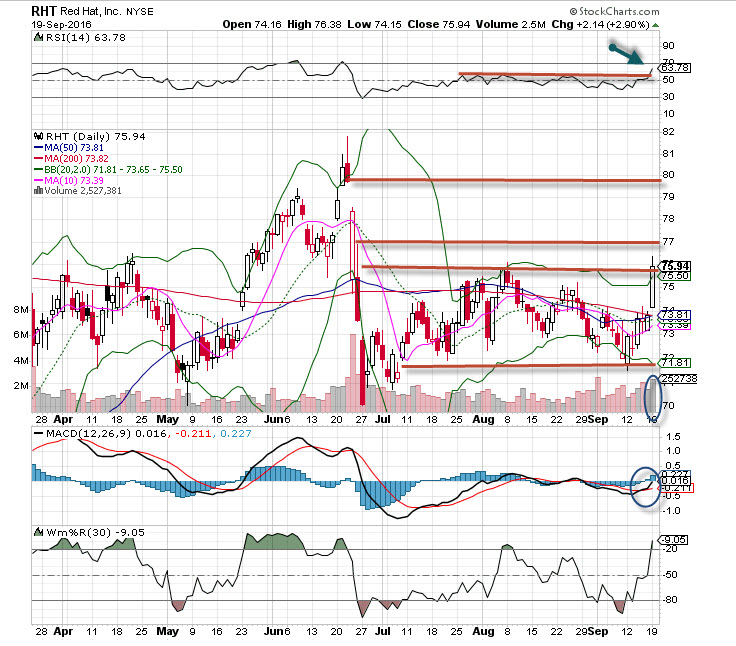The image size is (736, 646).
Task: Select the MA(10) 73.39 legend entry
Action: click(76, 181)
